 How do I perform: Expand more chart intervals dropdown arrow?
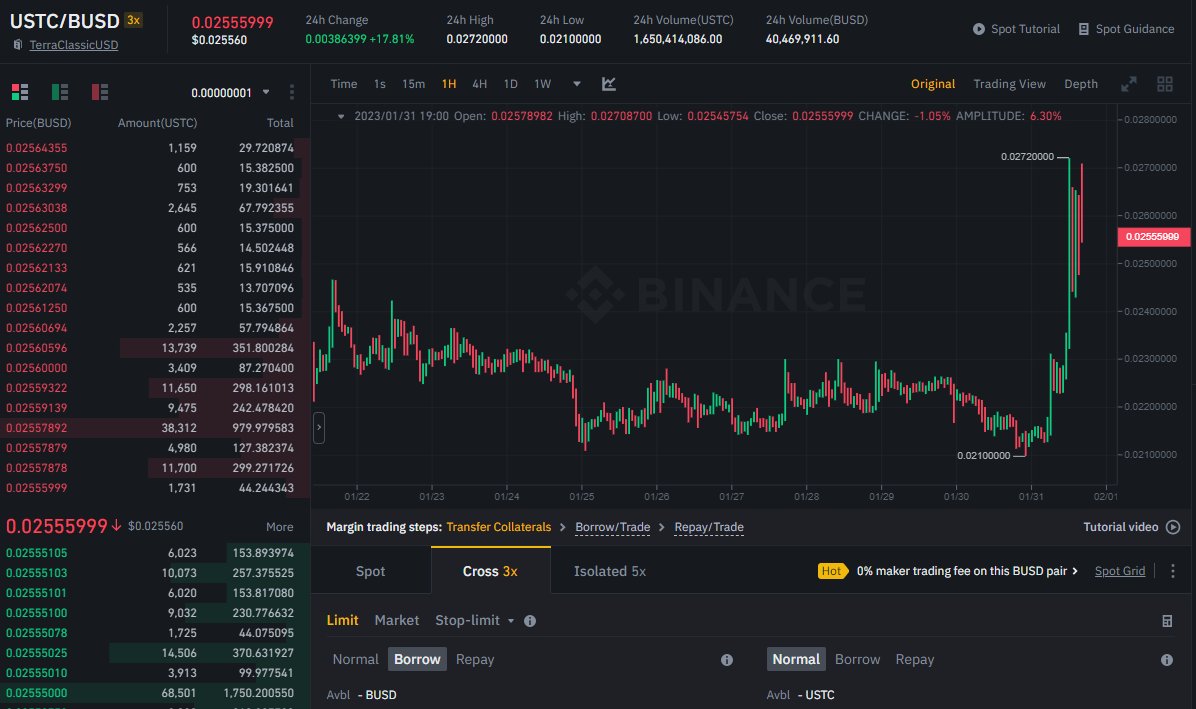coord(577,84)
